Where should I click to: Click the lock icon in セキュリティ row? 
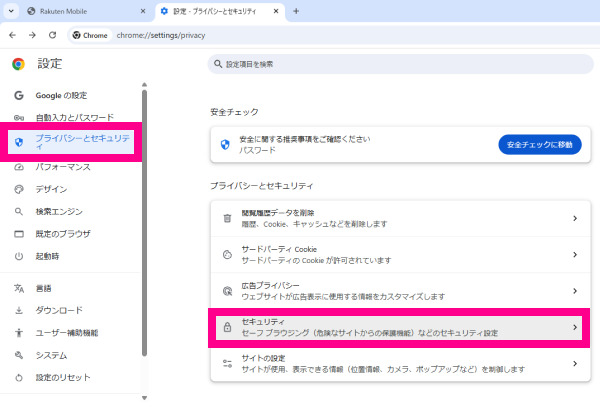tap(227, 327)
